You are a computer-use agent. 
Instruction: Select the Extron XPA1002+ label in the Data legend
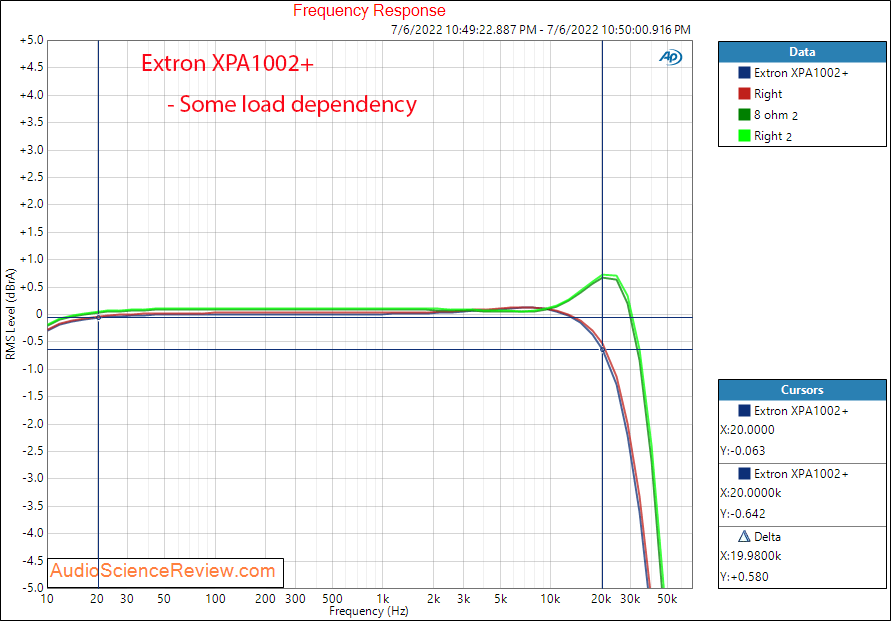click(x=801, y=73)
